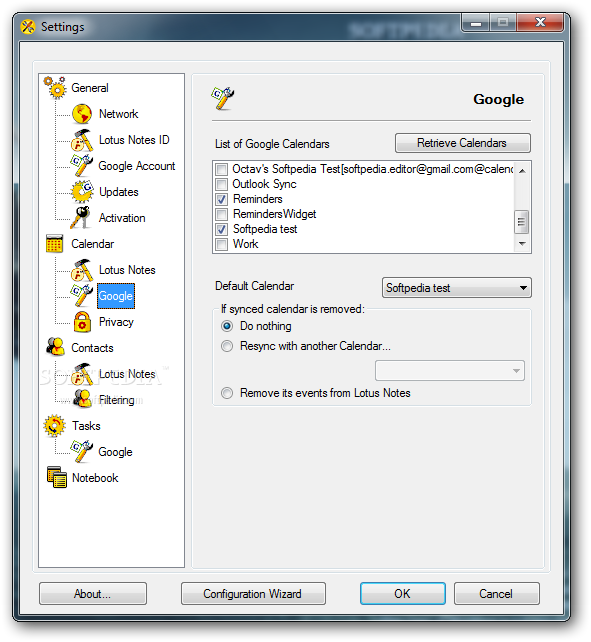Select the Tasks tree entry
591x642 pixels.
click(86, 426)
